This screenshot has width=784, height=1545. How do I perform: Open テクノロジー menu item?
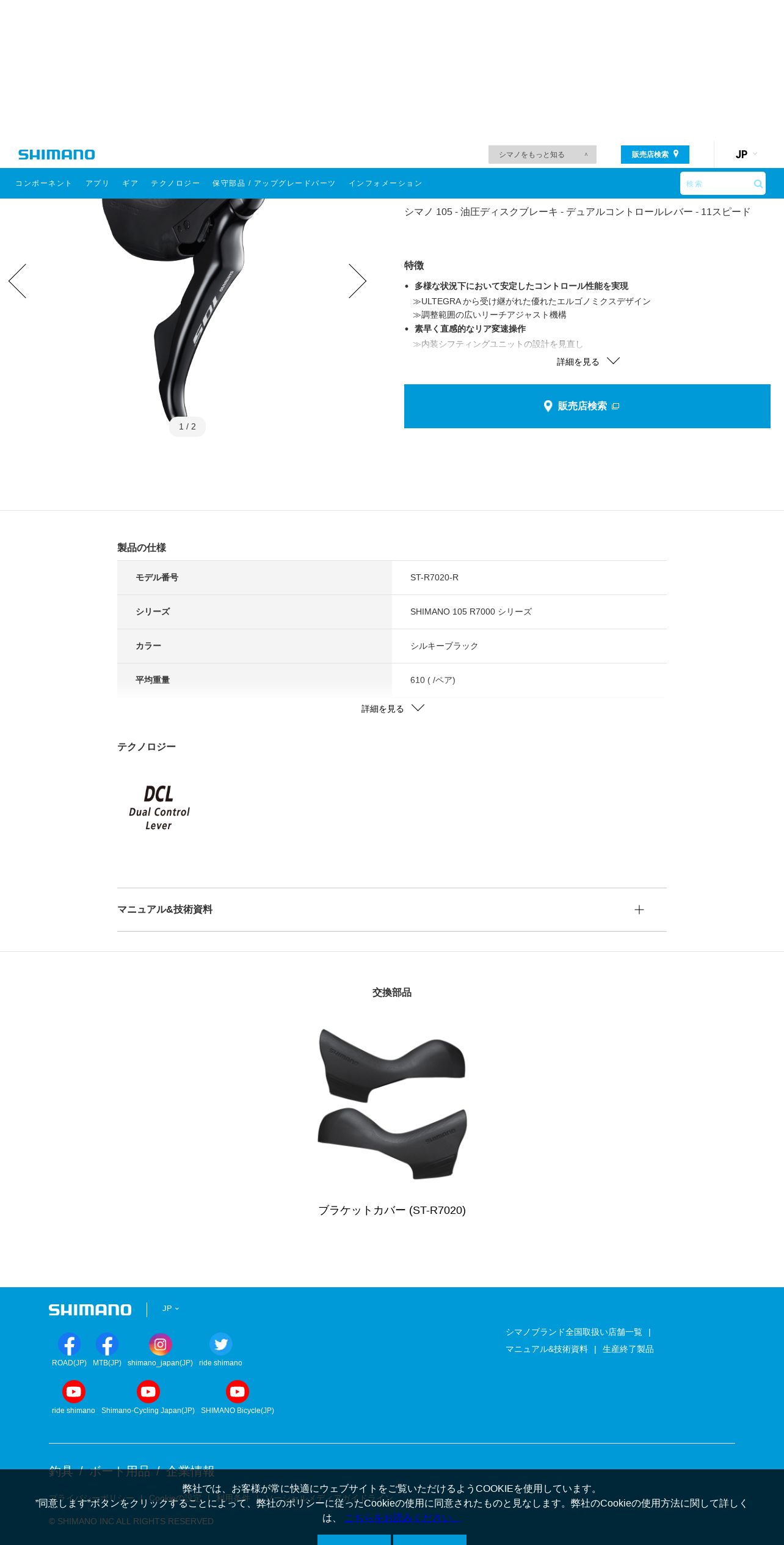click(x=175, y=183)
